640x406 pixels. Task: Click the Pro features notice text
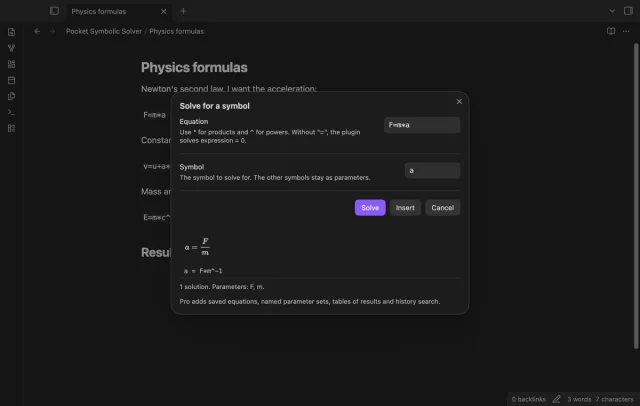point(310,302)
